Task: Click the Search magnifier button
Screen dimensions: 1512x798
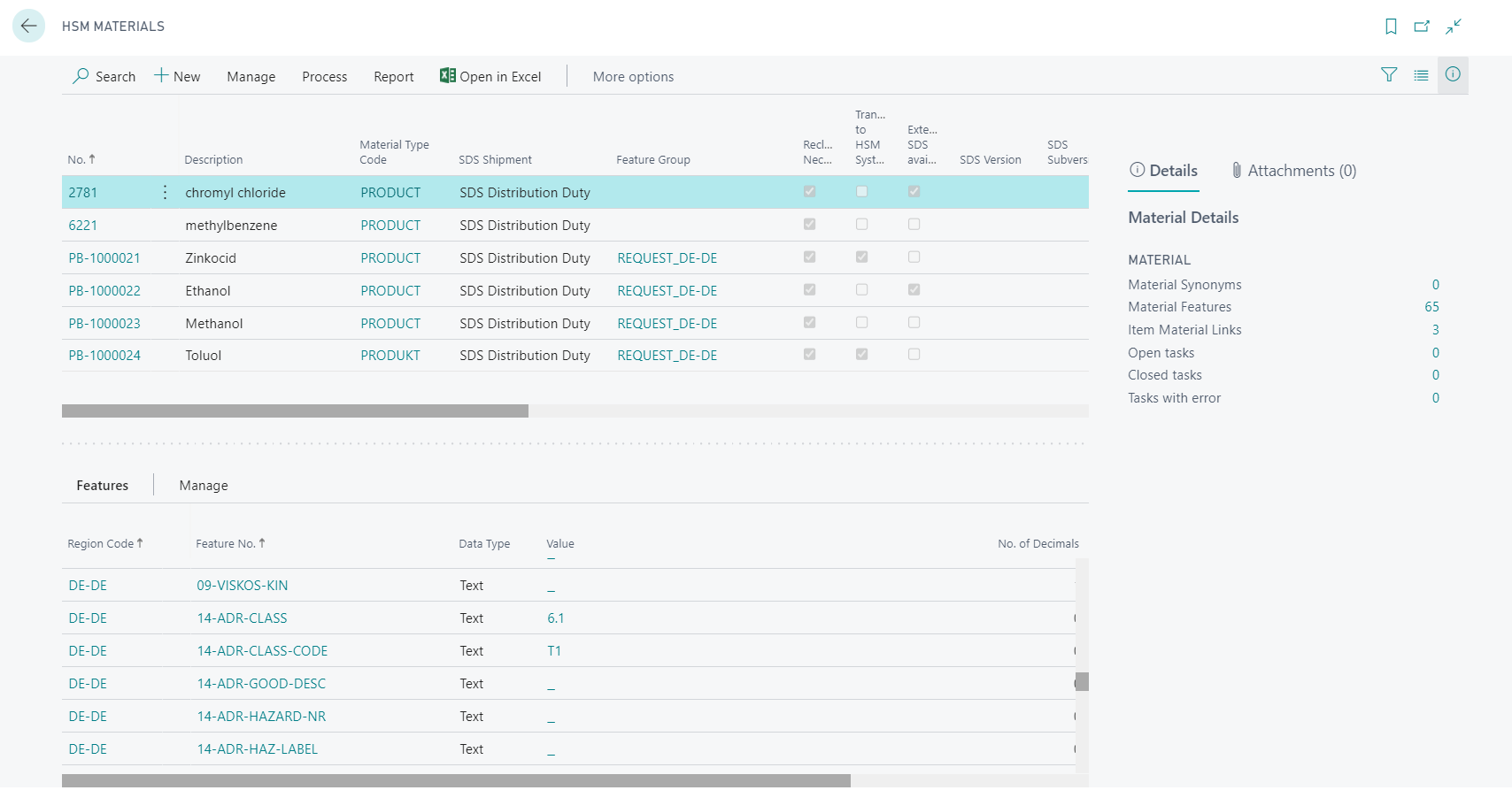Action: click(104, 76)
